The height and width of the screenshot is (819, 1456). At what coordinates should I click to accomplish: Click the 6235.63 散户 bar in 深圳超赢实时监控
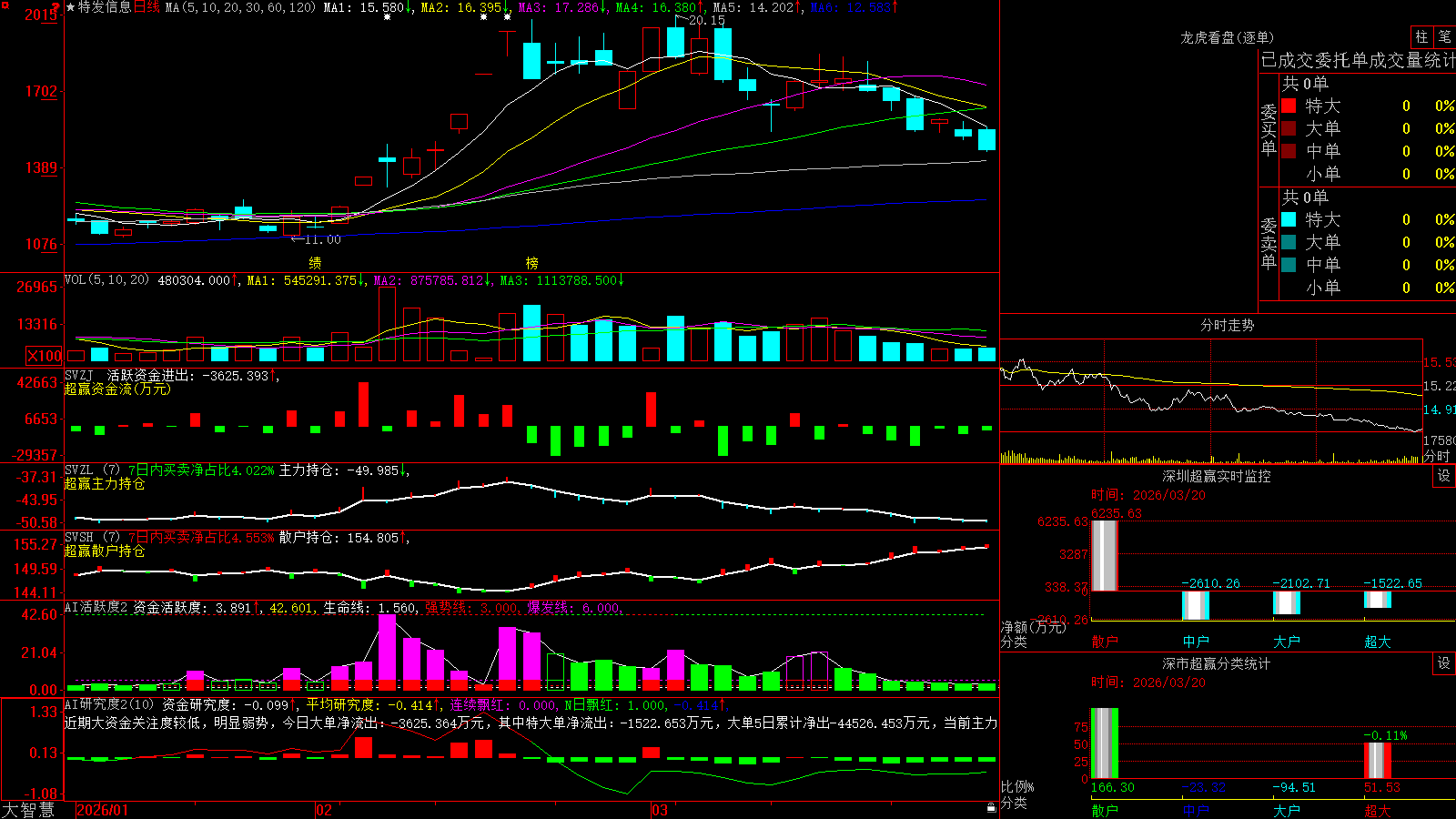[x=1105, y=556]
